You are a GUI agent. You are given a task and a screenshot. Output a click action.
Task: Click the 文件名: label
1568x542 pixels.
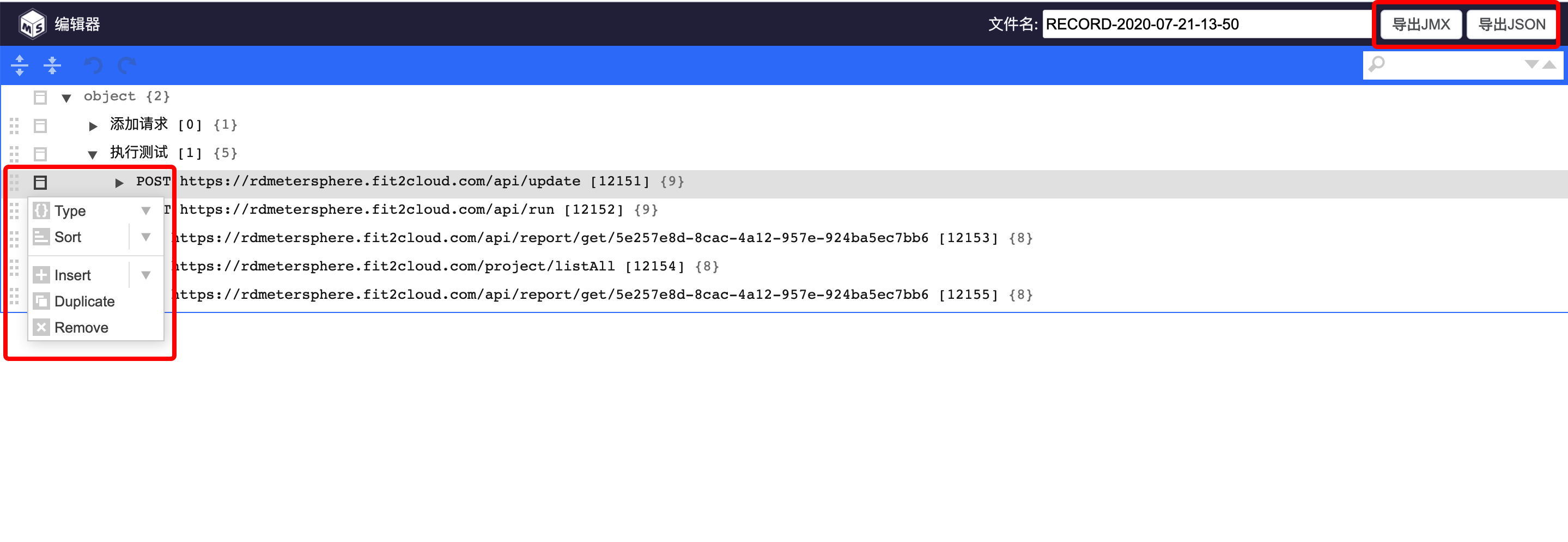(x=1013, y=25)
